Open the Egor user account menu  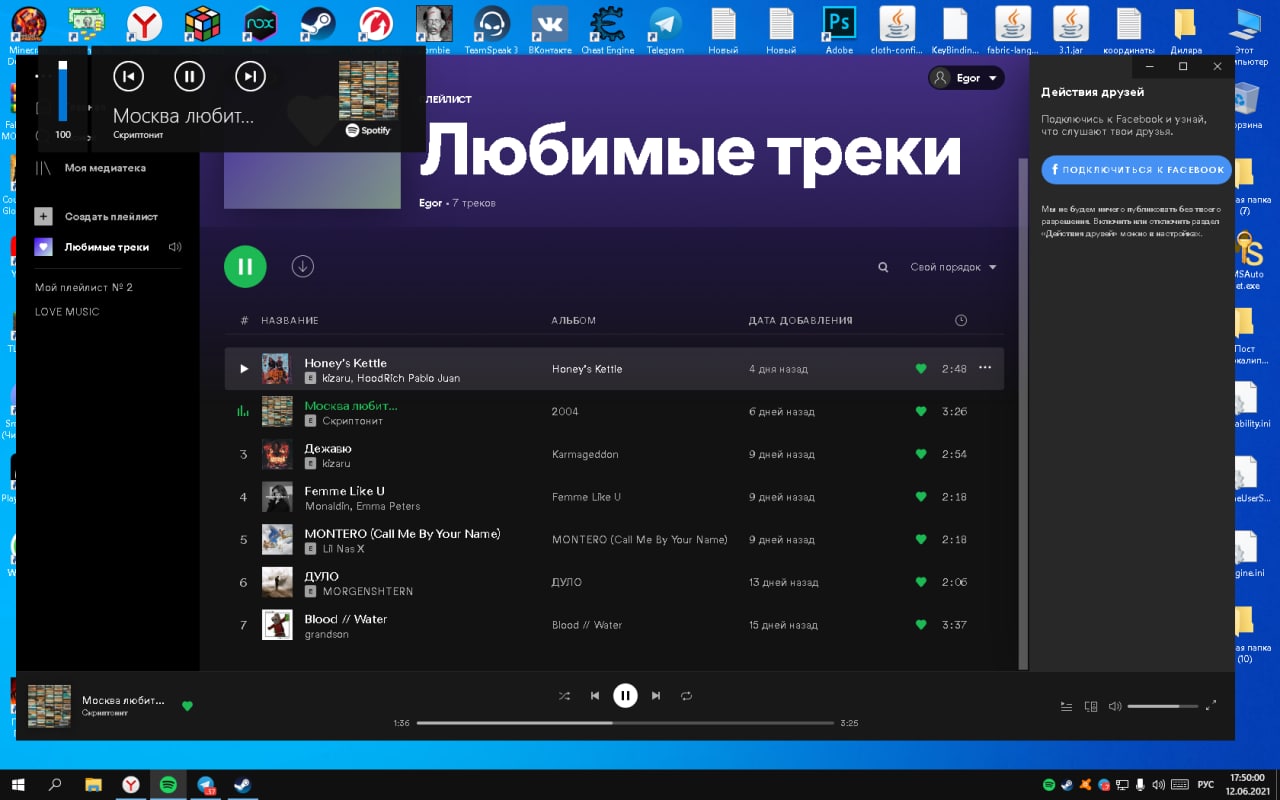(966, 78)
